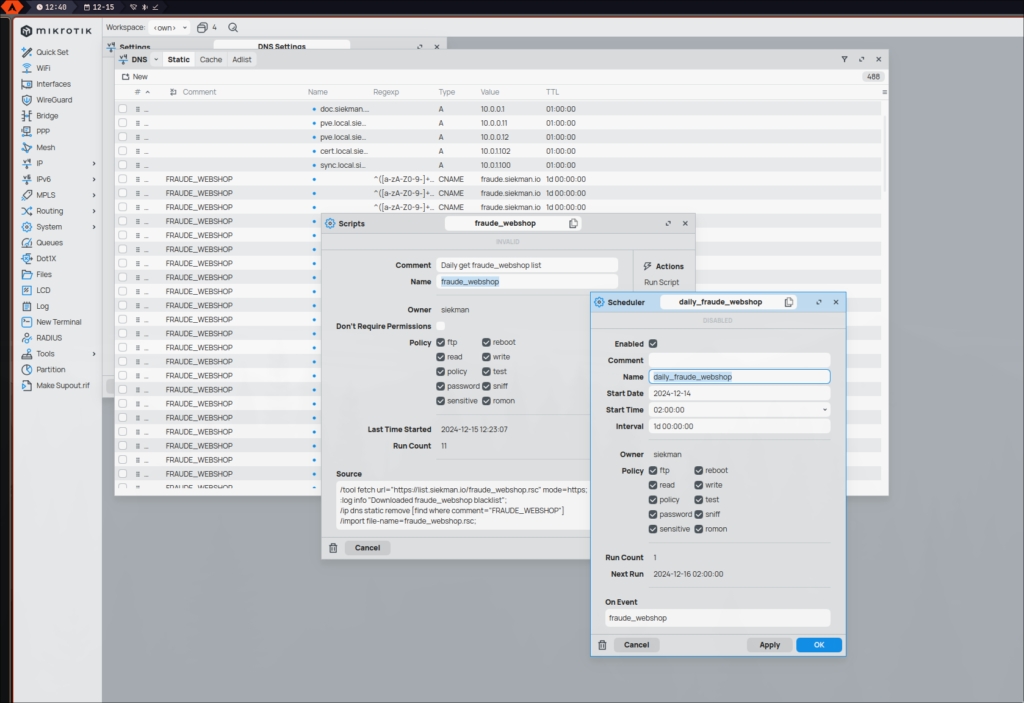Add New DNS static entry
This screenshot has height=703, width=1024.
pos(135,76)
